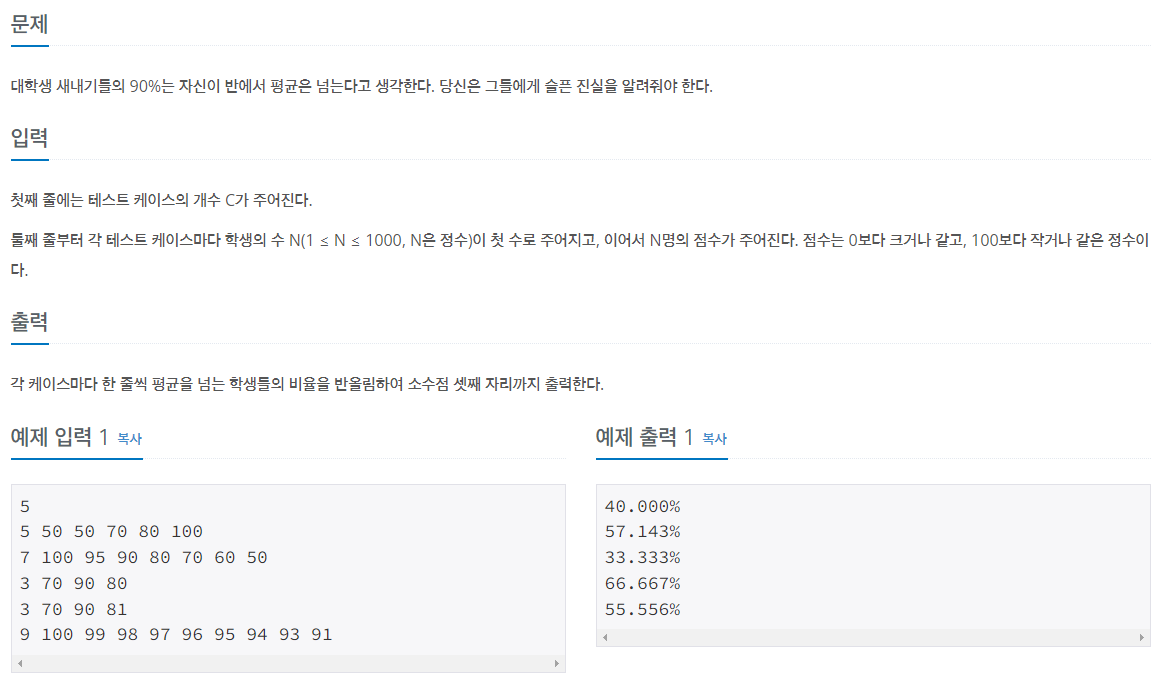Click the line '7 100 95 90 80 70 60 50'

pyautogui.click(x=144, y=558)
